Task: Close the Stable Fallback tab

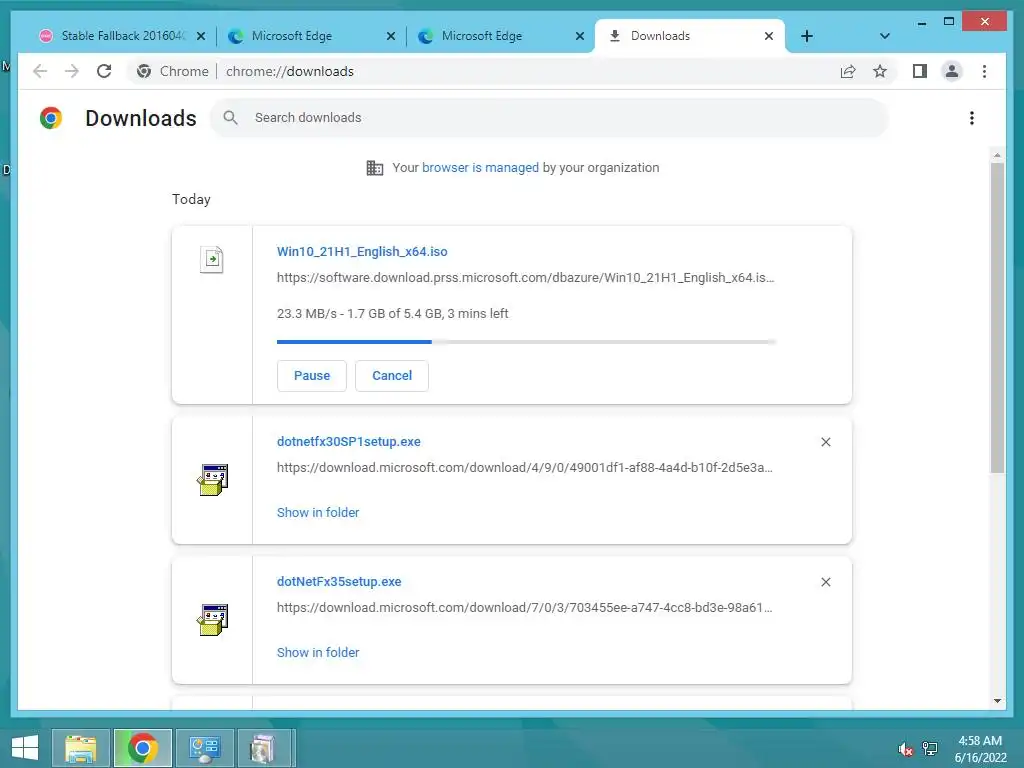Action: coord(201,36)
